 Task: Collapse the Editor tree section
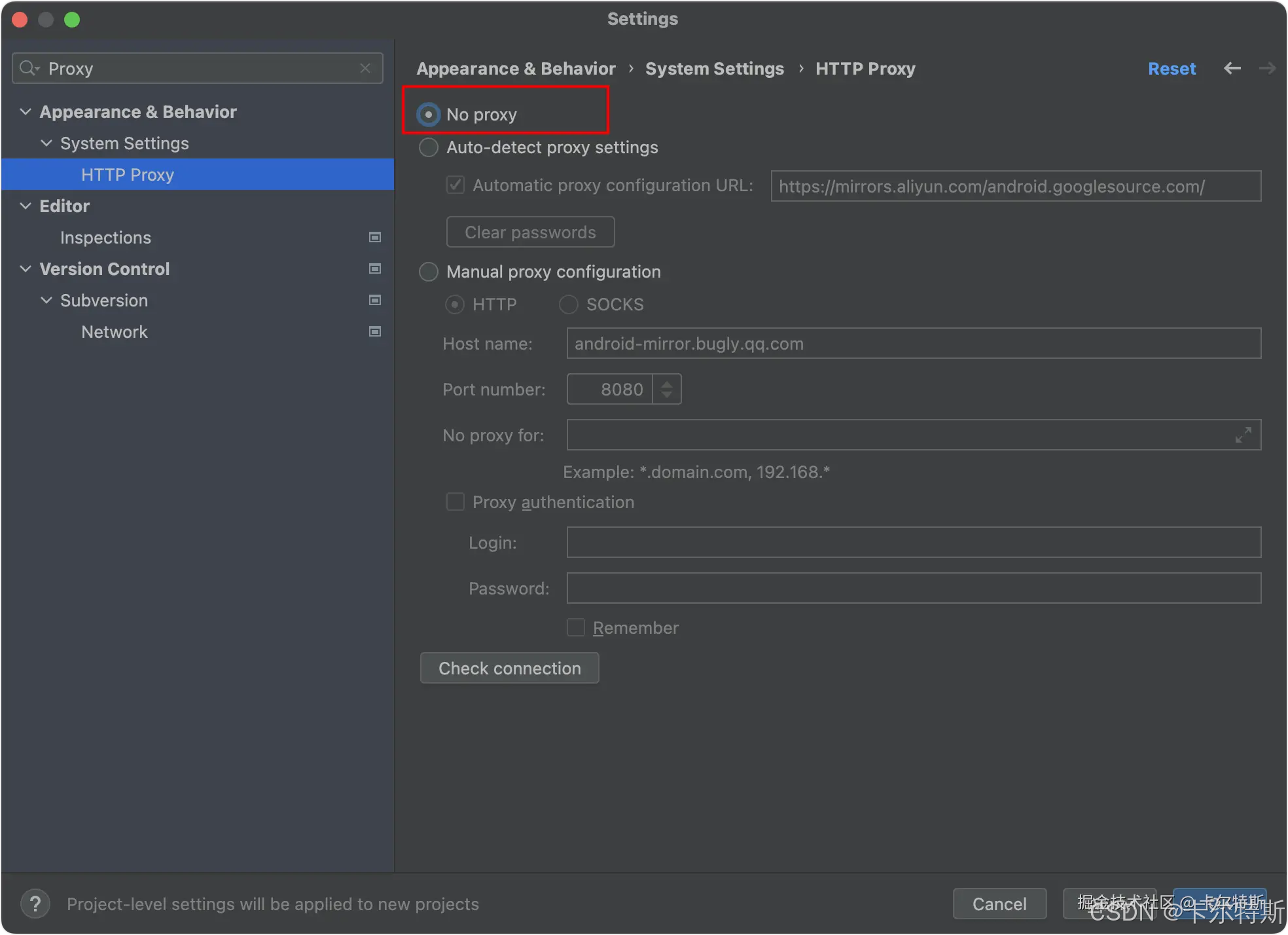(x=26, y=206)
